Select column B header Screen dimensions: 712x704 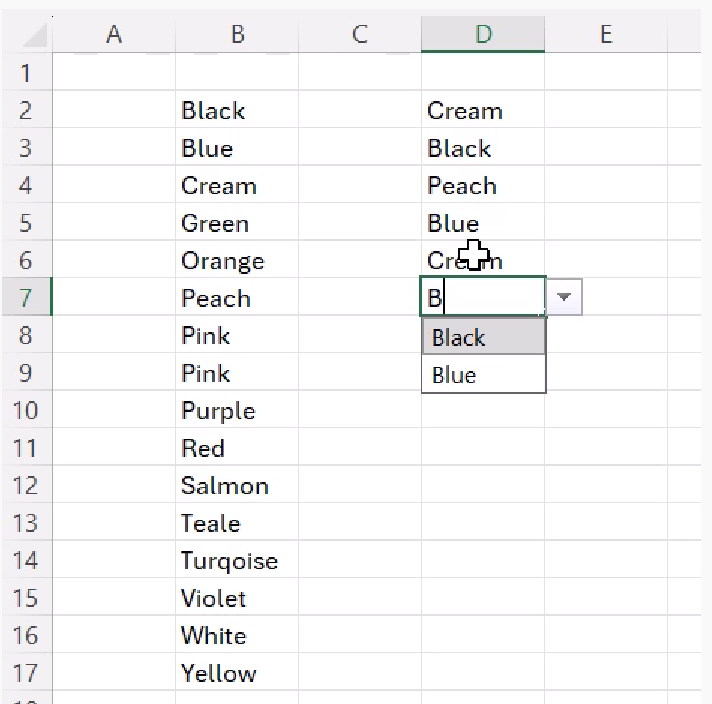(x=237, y=35)
